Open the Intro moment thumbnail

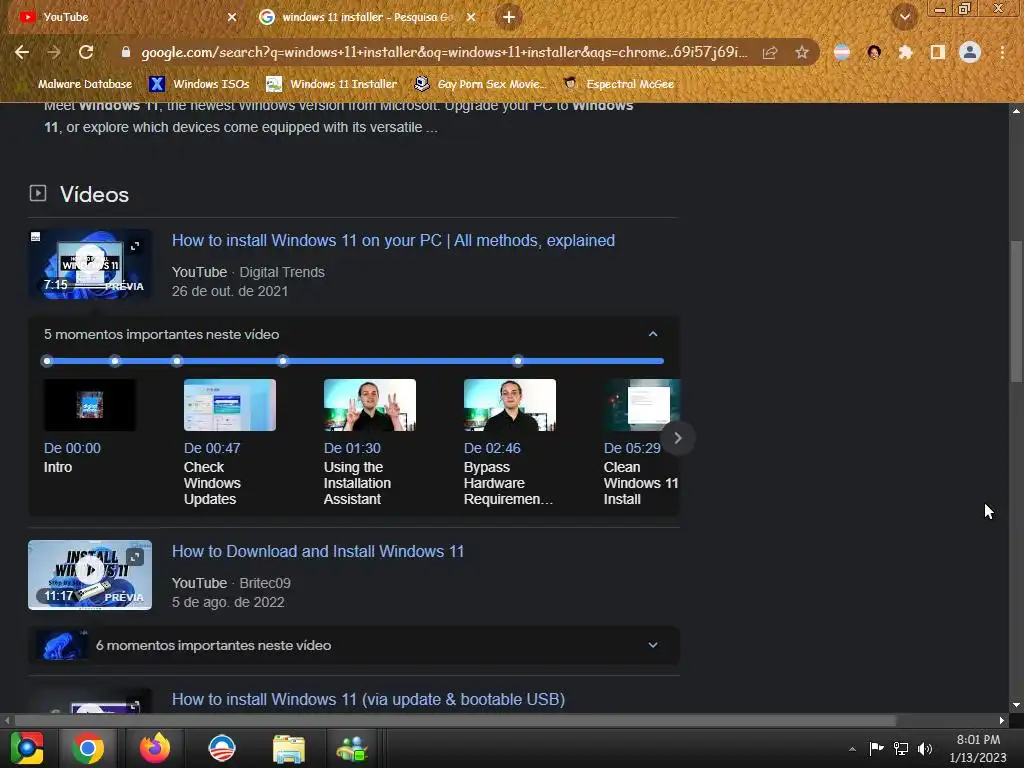point(90,405)
